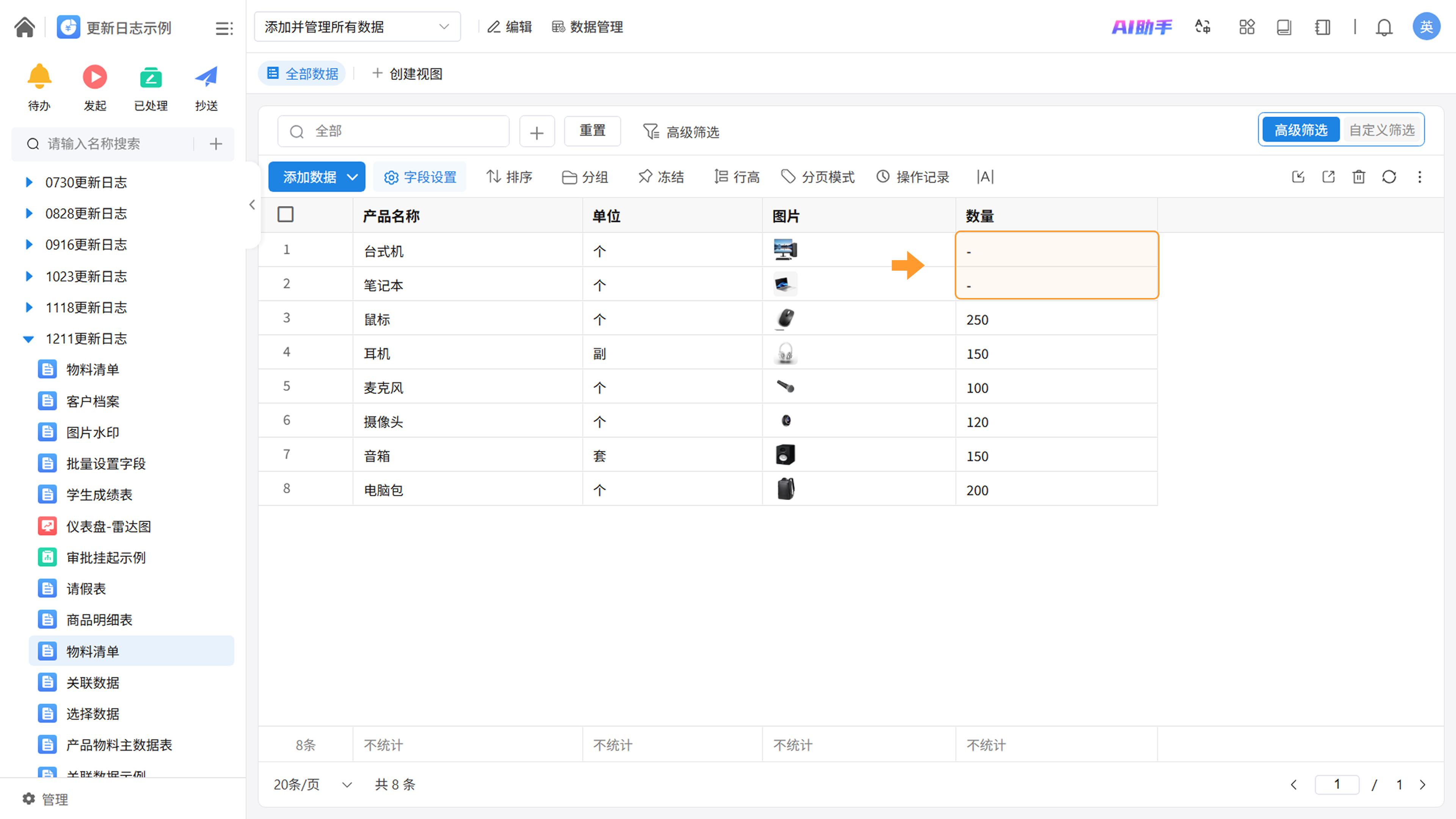
Task: Check the select-all checkbox in header
Action: click(286, 215)
